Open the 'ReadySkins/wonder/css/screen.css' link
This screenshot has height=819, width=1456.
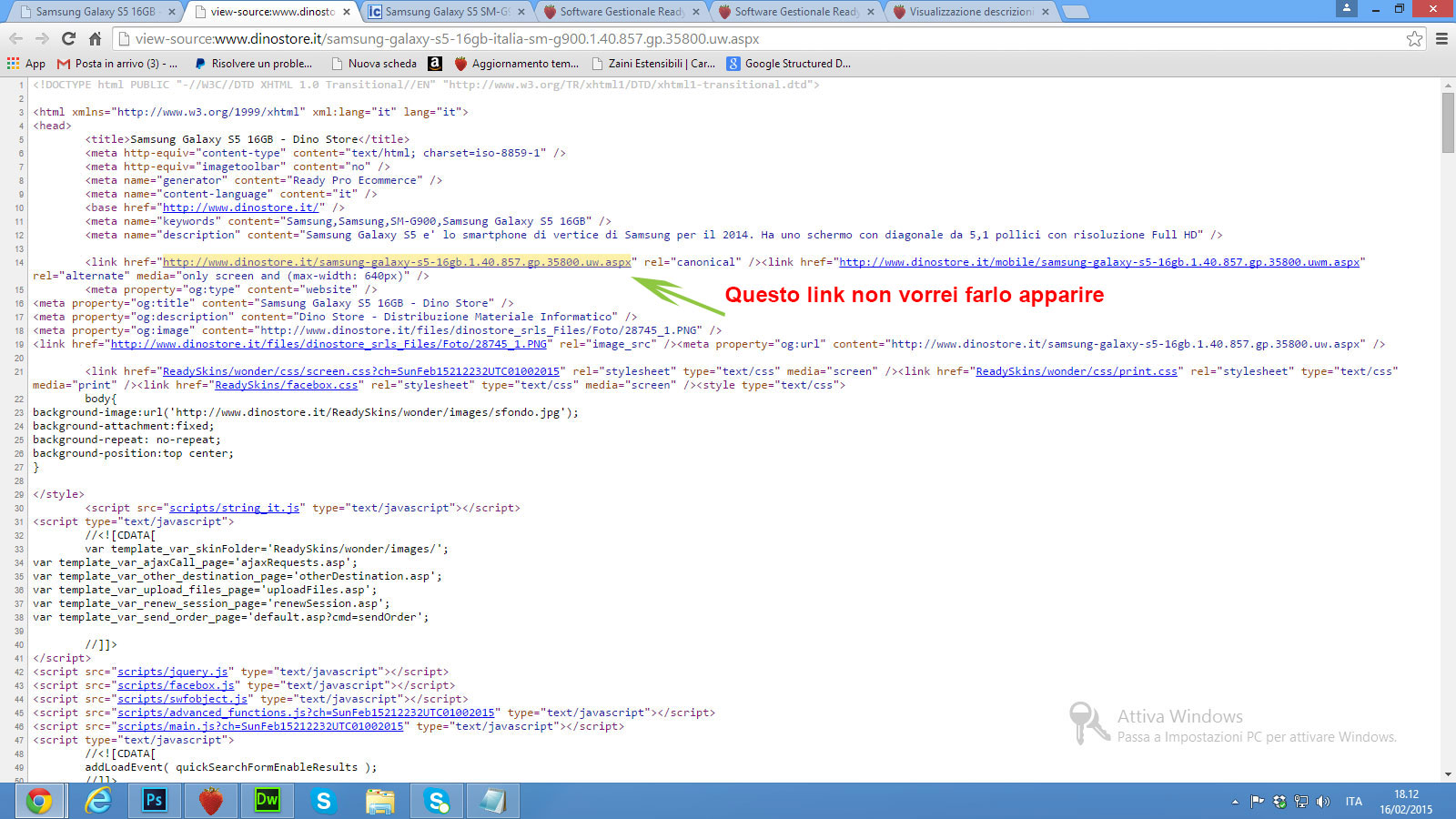tap(361, 371)
